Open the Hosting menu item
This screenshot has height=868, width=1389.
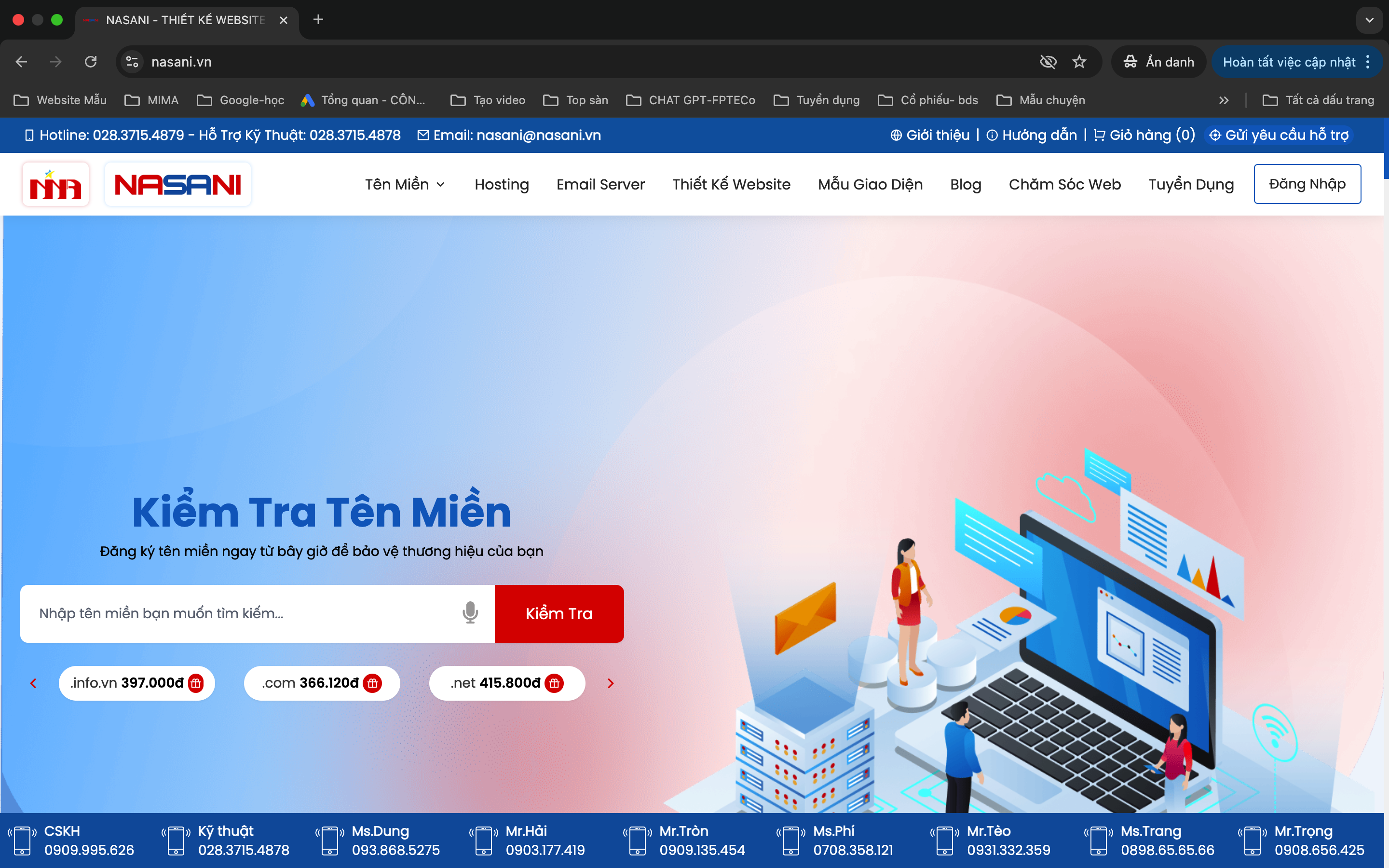click(x=502, y=184)
